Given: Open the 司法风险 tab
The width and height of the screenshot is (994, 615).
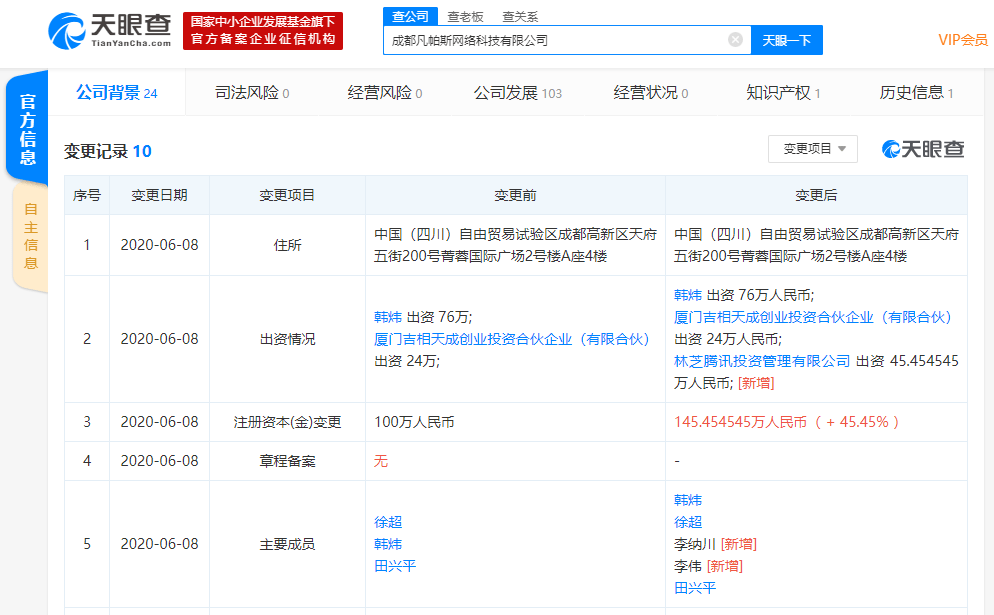Looking at the screenshot, I should tap(251, 93).
